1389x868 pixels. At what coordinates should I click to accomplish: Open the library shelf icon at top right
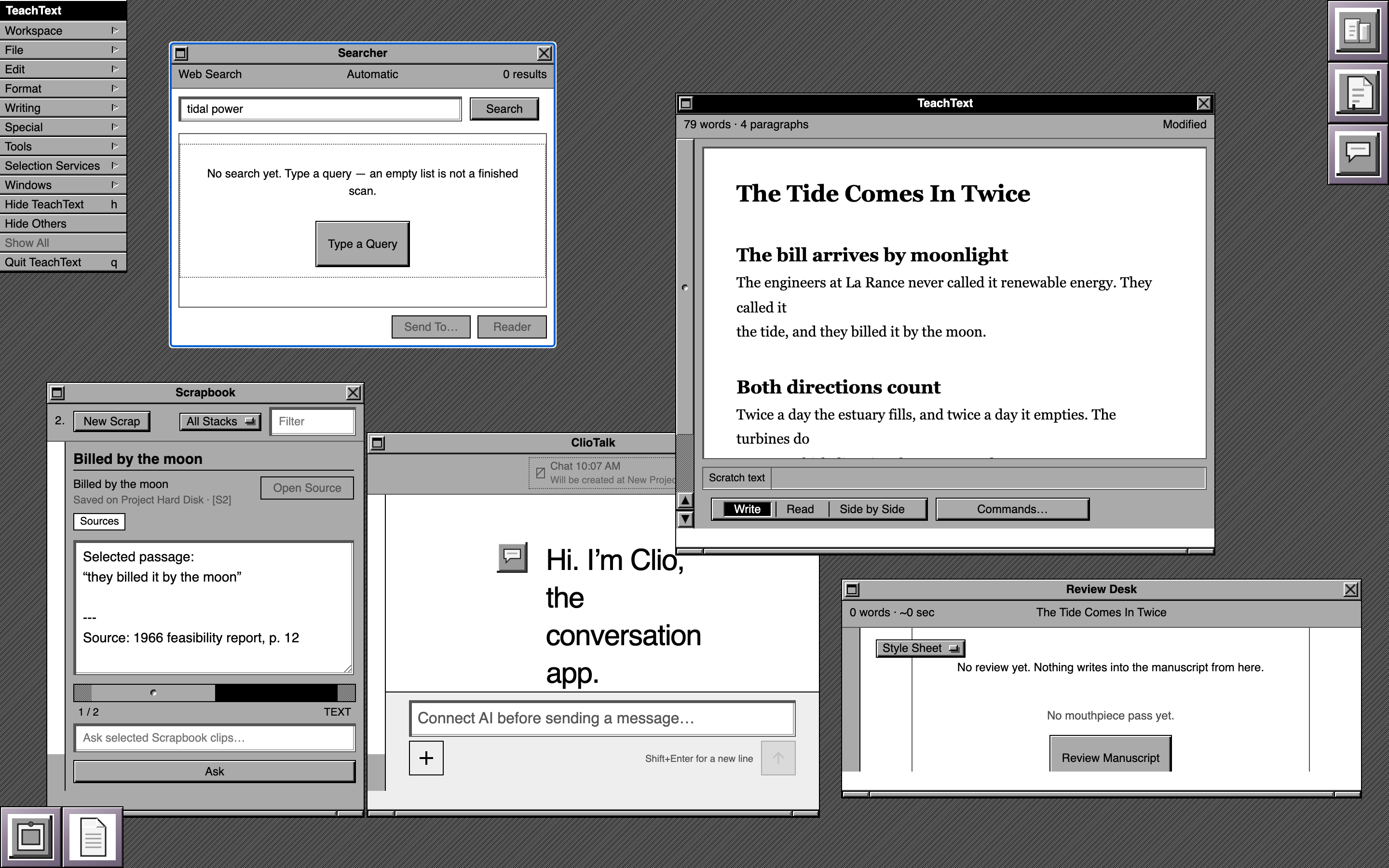coord(1358,30)
